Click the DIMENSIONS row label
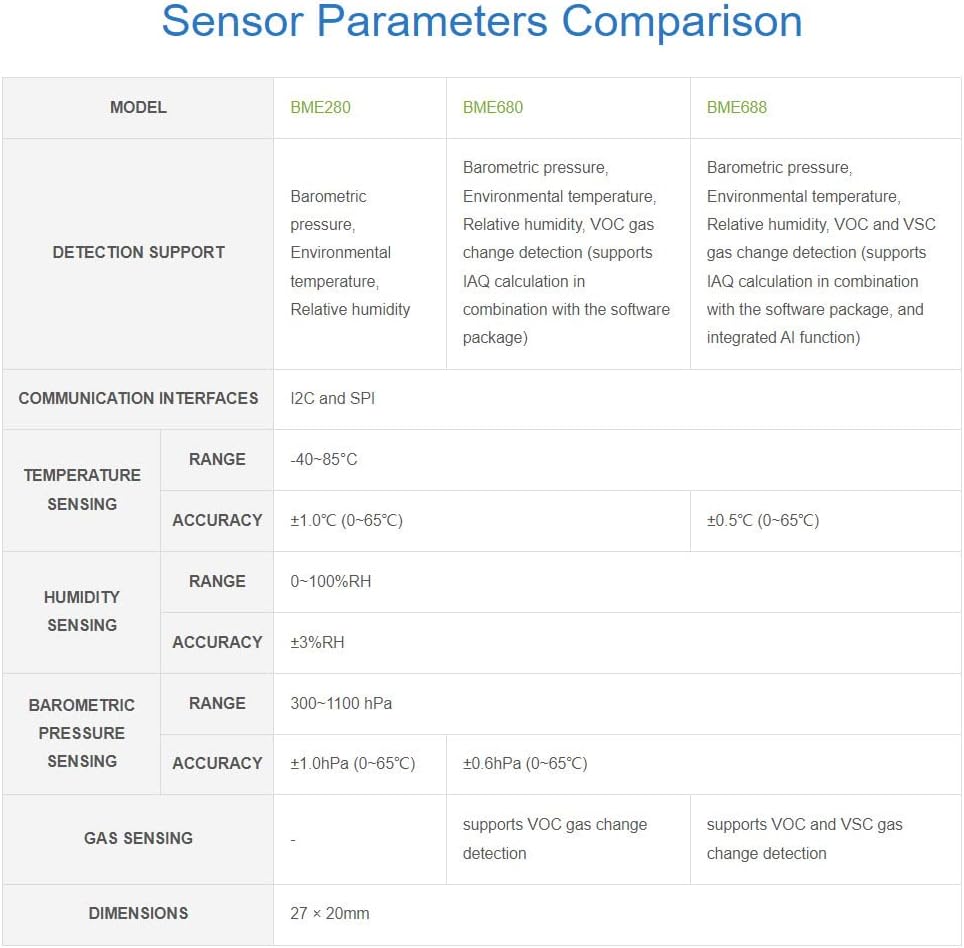The width and height of the screenshot is (964, 948). (x=138, y=913)
